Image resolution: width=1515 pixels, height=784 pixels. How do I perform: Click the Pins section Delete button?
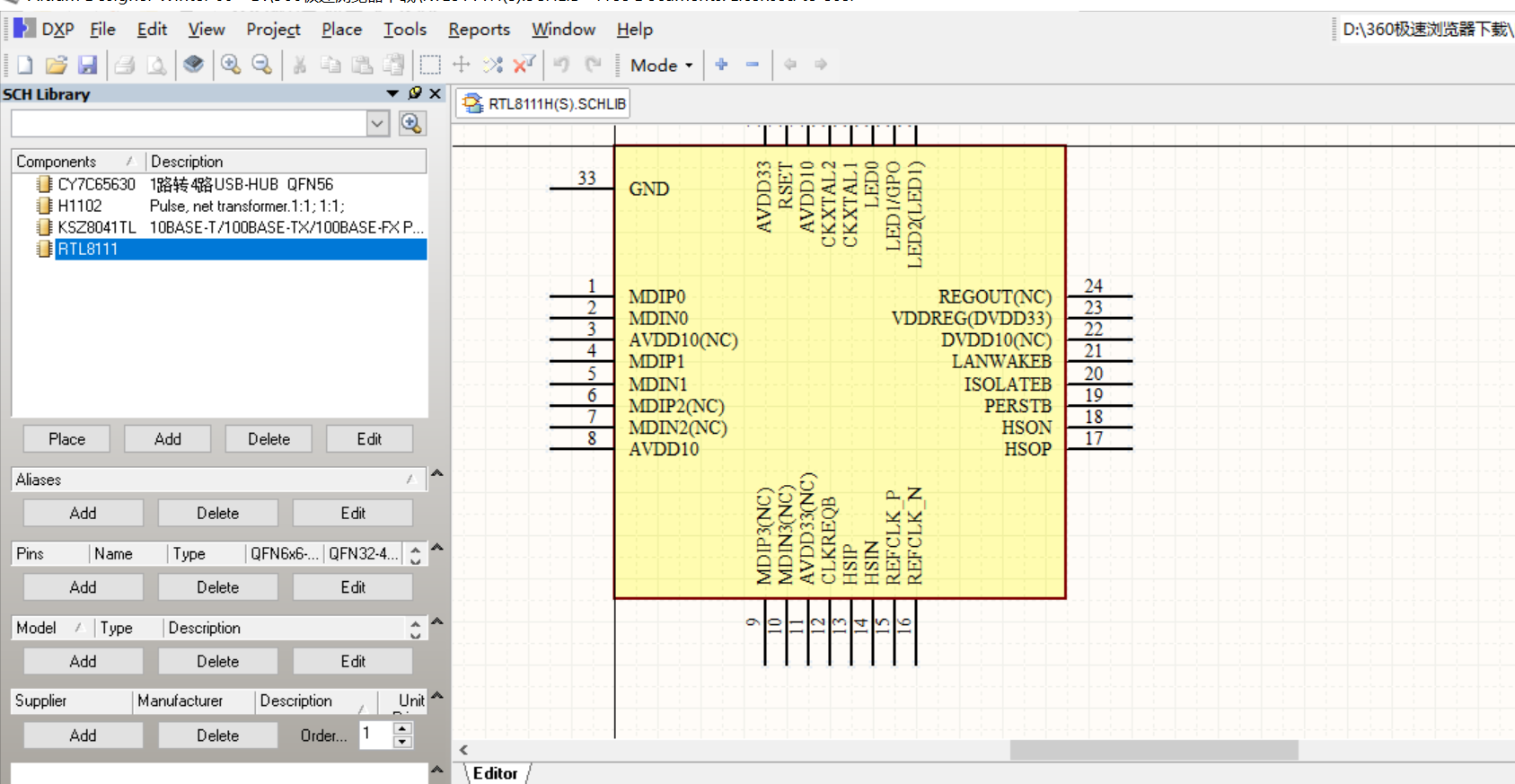218,587
